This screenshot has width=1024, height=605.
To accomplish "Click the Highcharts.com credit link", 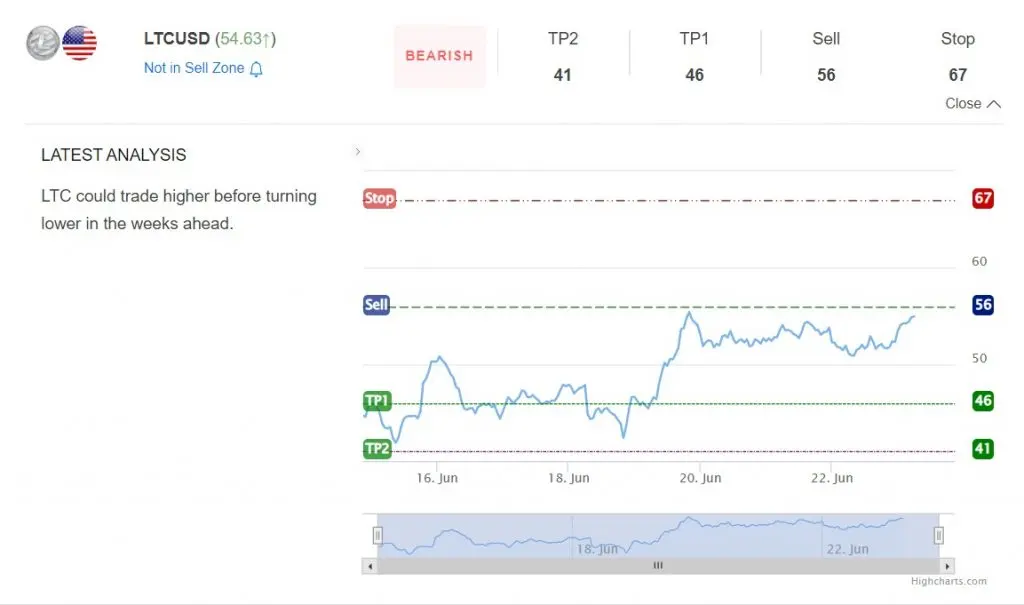I will point(949,581).
